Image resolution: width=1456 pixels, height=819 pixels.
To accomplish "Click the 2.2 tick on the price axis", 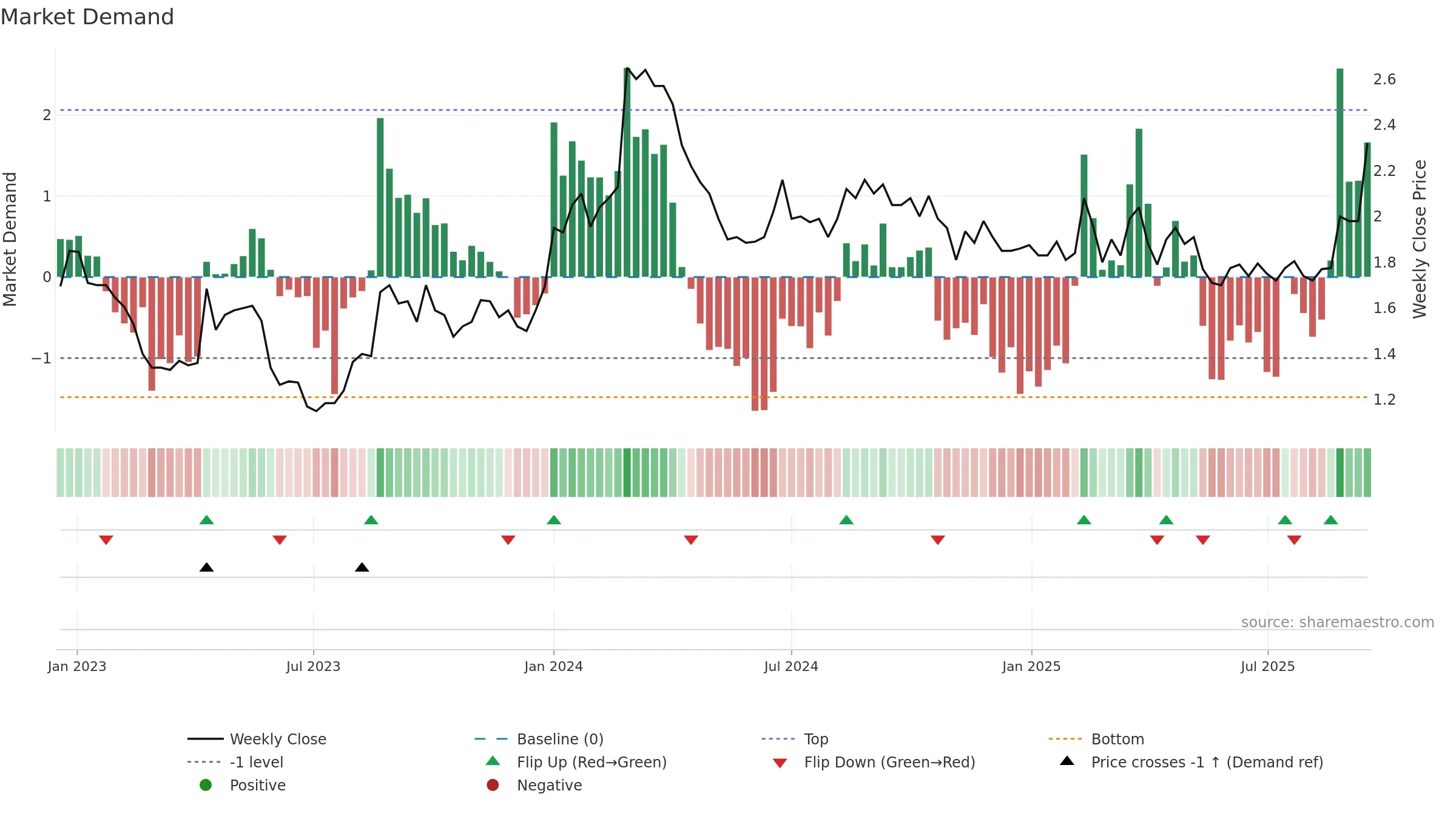I will click(x=1384, y=170).
